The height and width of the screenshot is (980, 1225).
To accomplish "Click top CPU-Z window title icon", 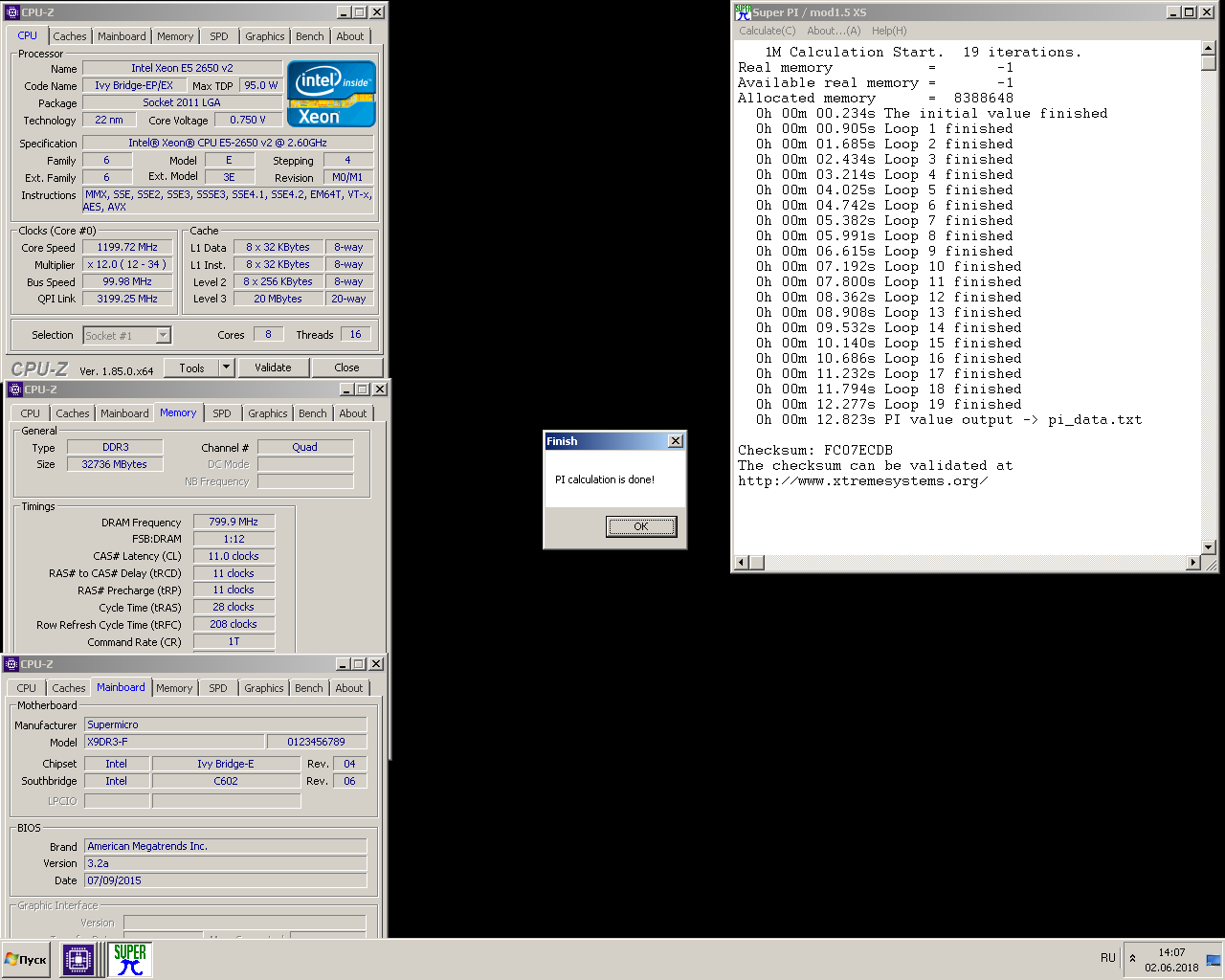I will click(x=12, y=12).
